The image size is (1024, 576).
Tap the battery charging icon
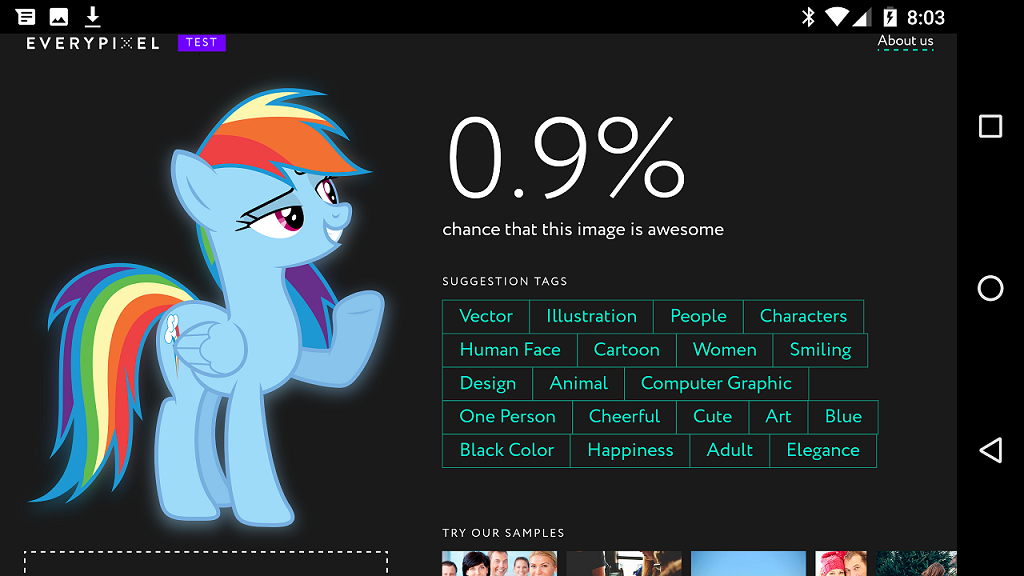[889, 17]
